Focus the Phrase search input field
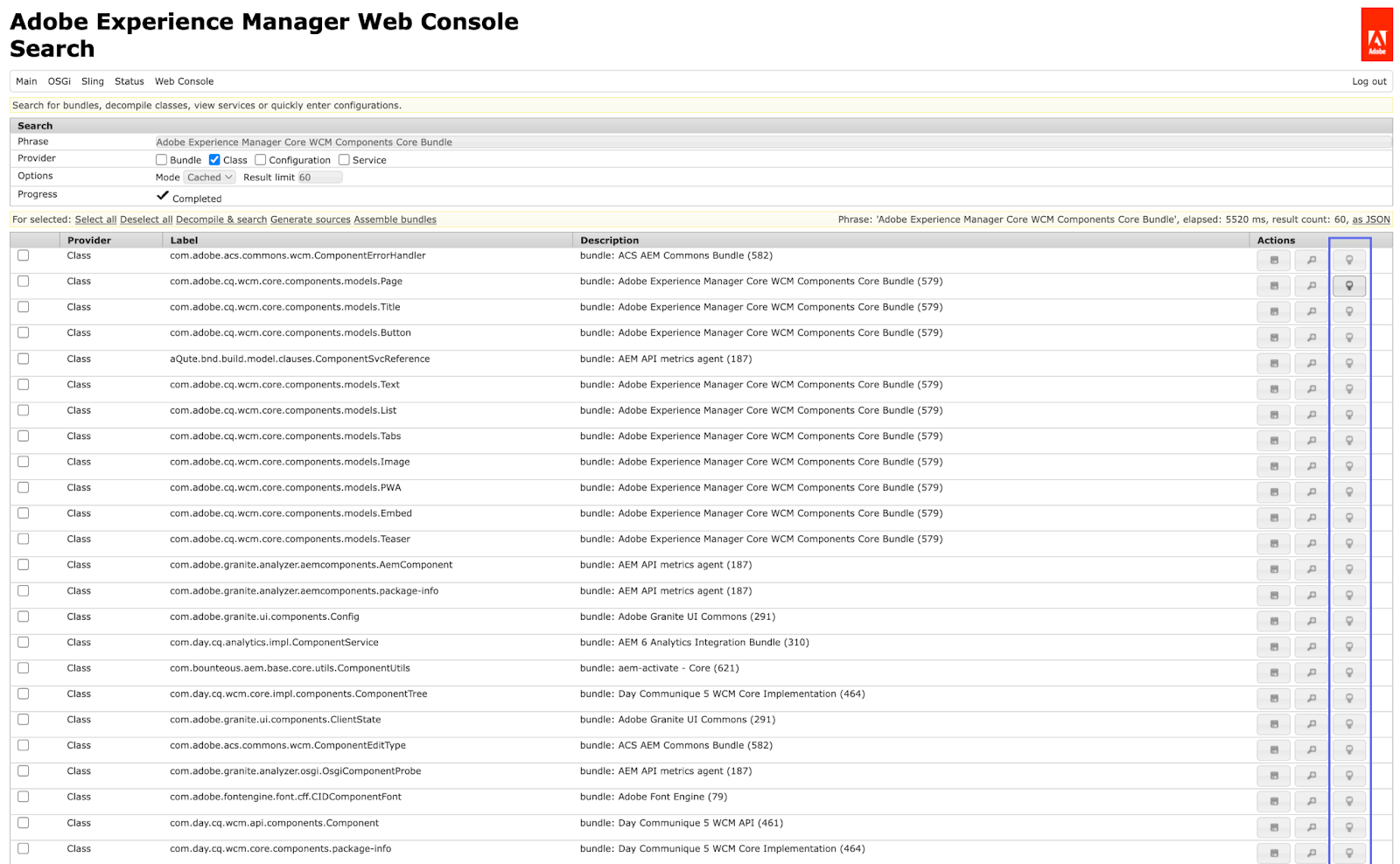Viewport: 1400px width, 864px height. coord(773,142)
